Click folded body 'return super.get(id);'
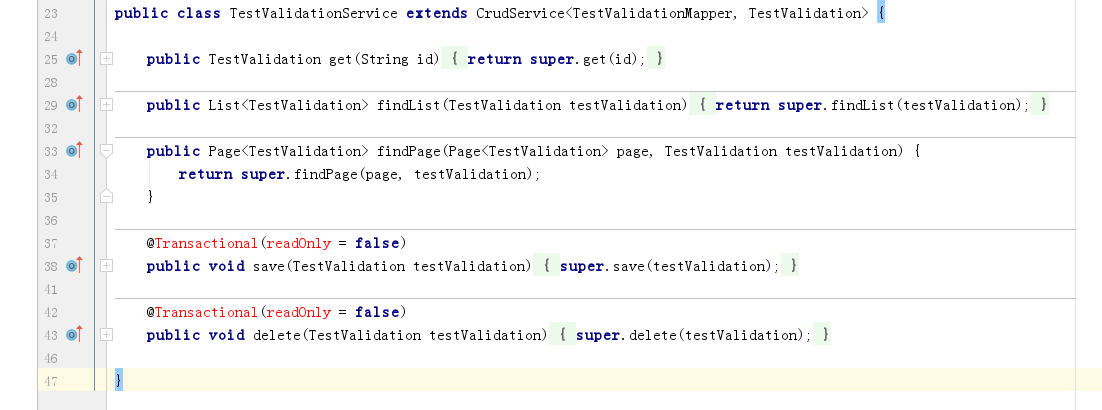Image resolution: width=1102 pixels, height=410 pixels. click(553, 59)
